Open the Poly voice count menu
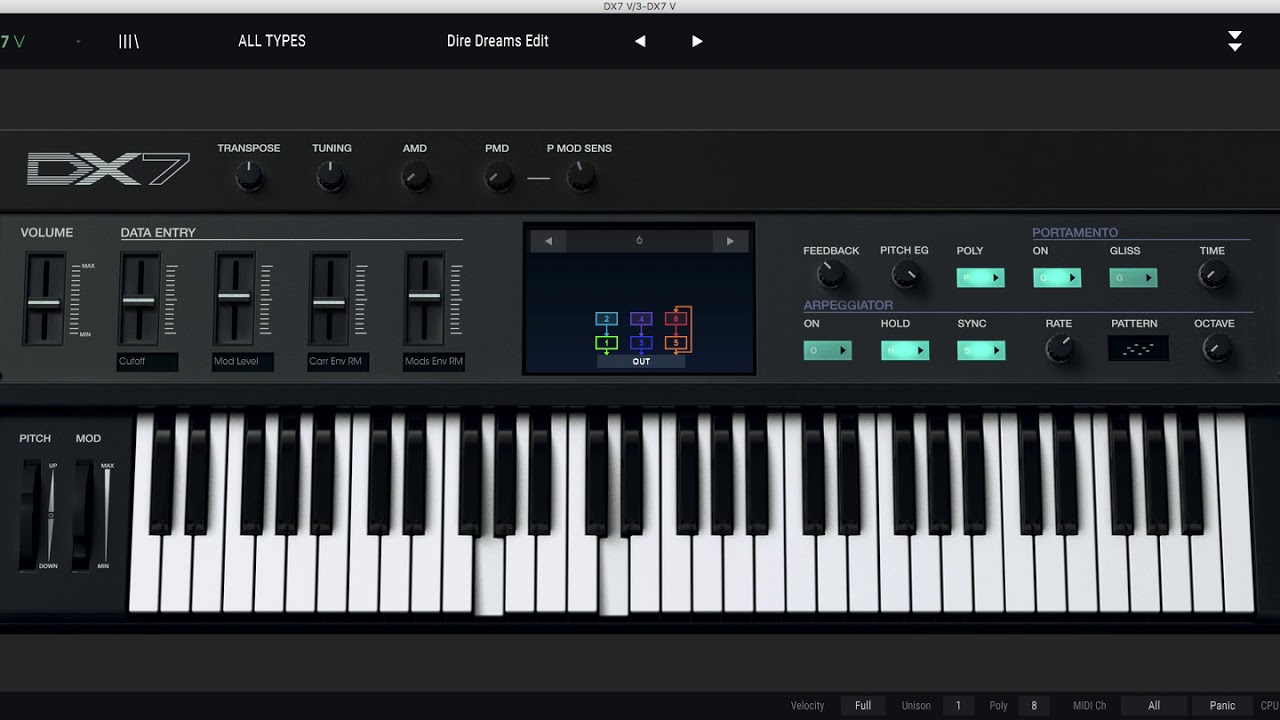 point(1034,706)
